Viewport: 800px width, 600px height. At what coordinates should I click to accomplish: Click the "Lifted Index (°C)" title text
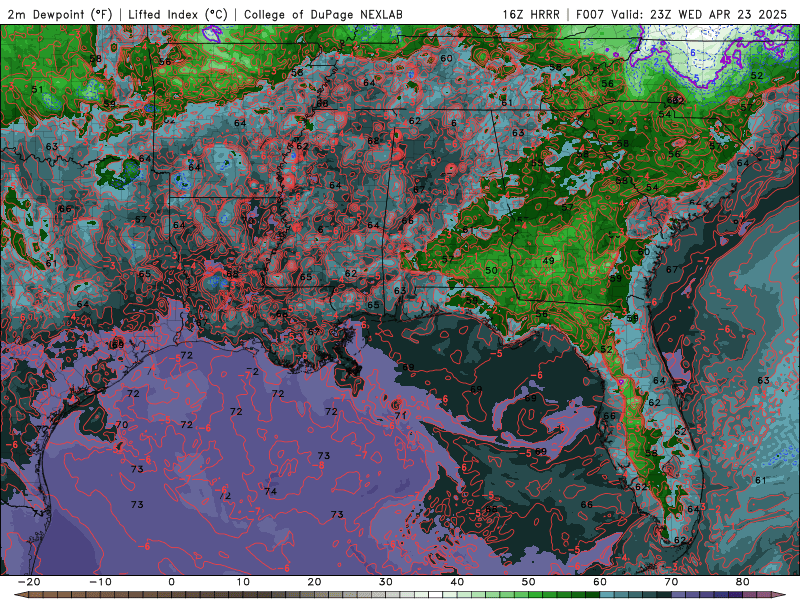pyautogui.click(x=178, y=14)
